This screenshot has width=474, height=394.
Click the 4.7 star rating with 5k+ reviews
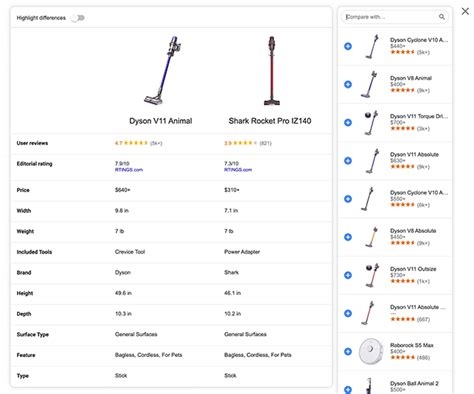[x=138, y=143]
